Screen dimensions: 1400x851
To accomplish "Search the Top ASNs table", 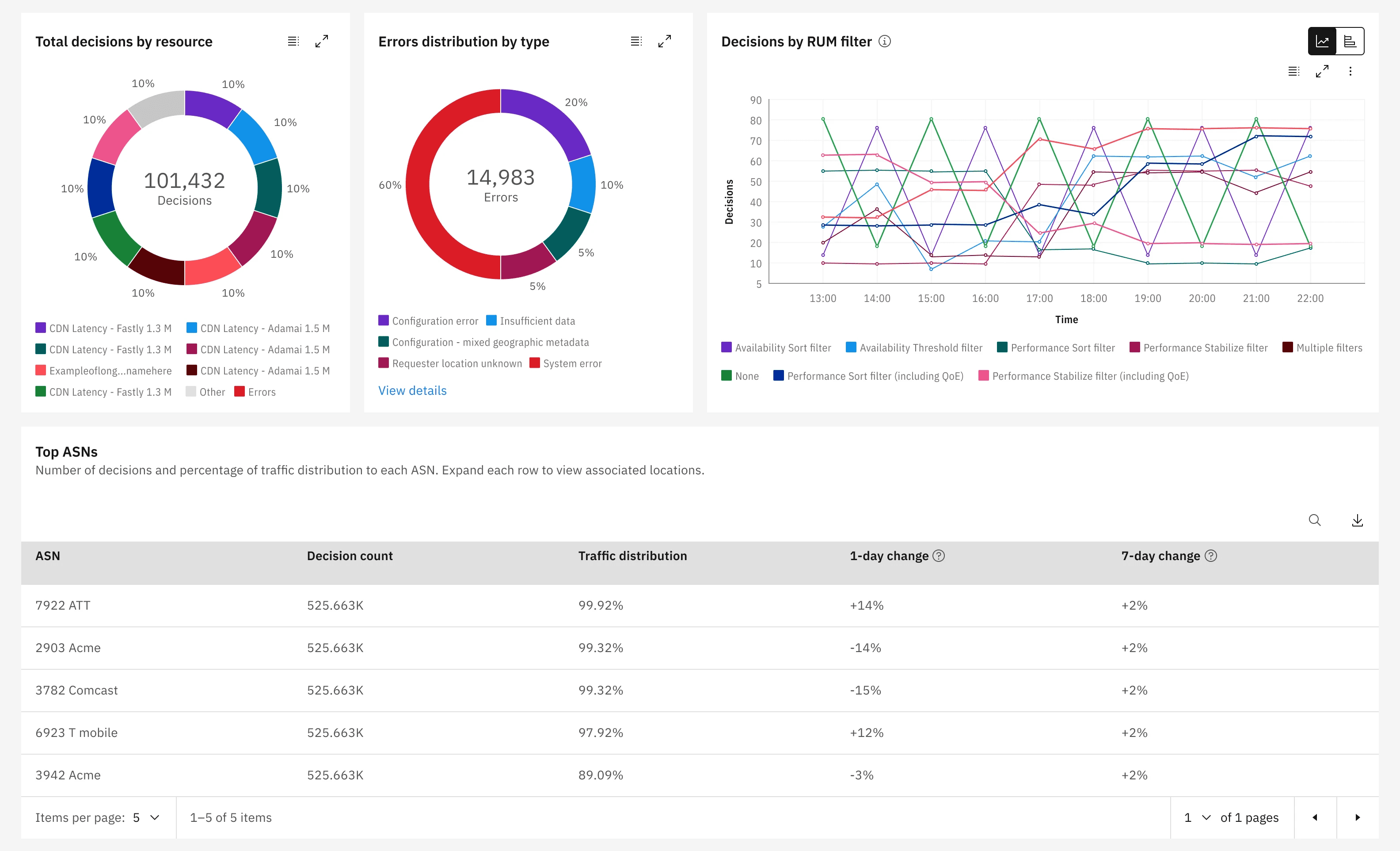I will 1314,520.
